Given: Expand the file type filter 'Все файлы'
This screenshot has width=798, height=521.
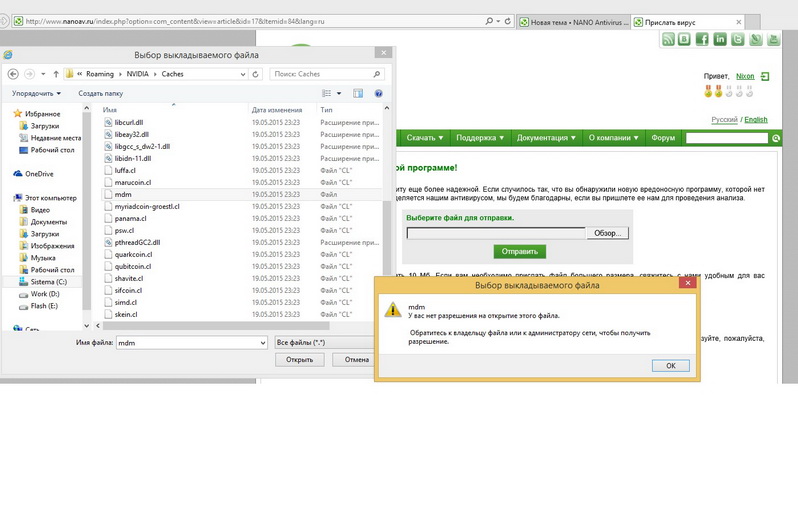Looking at the screenshot, I should coord(324,342).
